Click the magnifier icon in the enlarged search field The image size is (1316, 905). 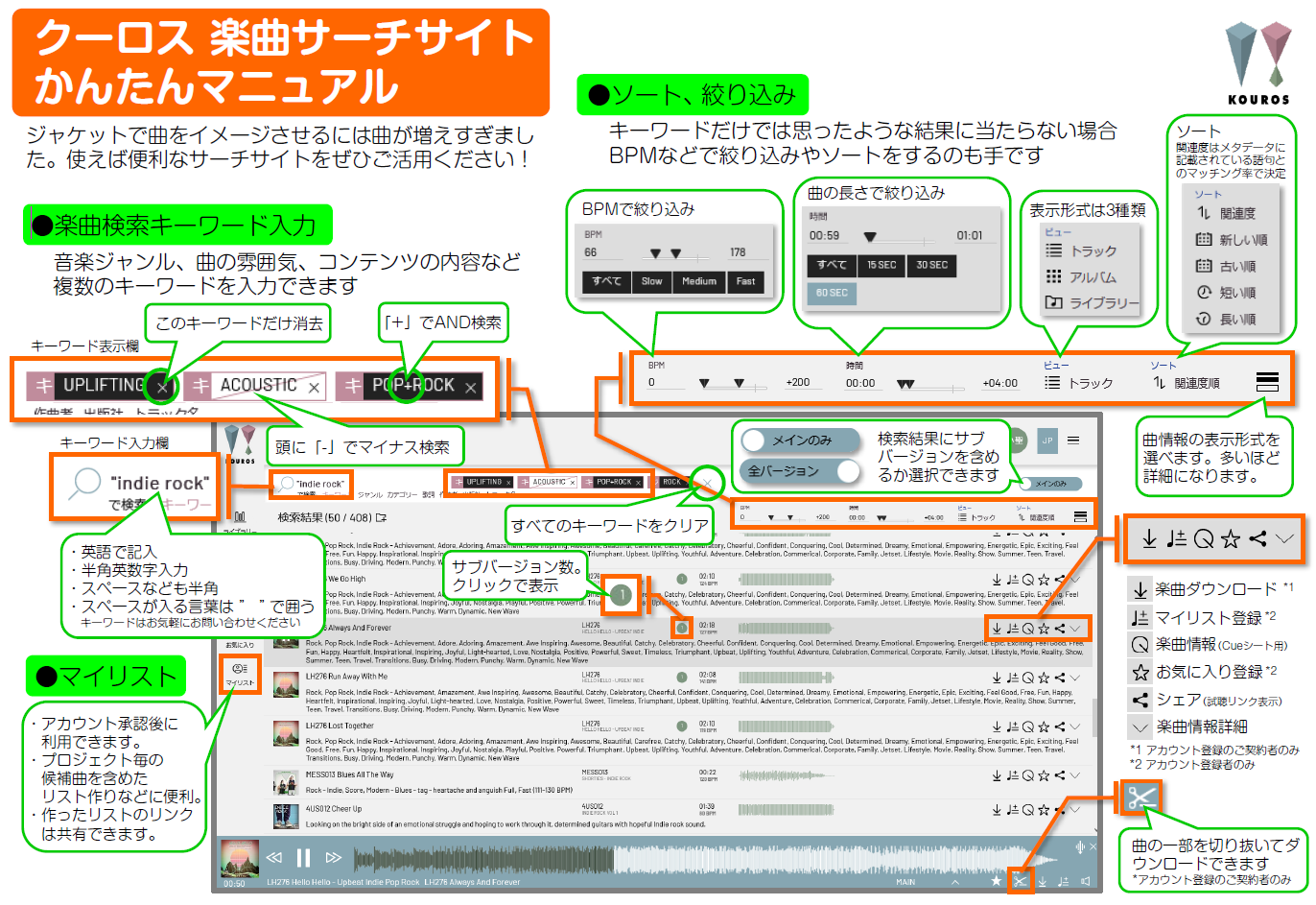point(84,482)
